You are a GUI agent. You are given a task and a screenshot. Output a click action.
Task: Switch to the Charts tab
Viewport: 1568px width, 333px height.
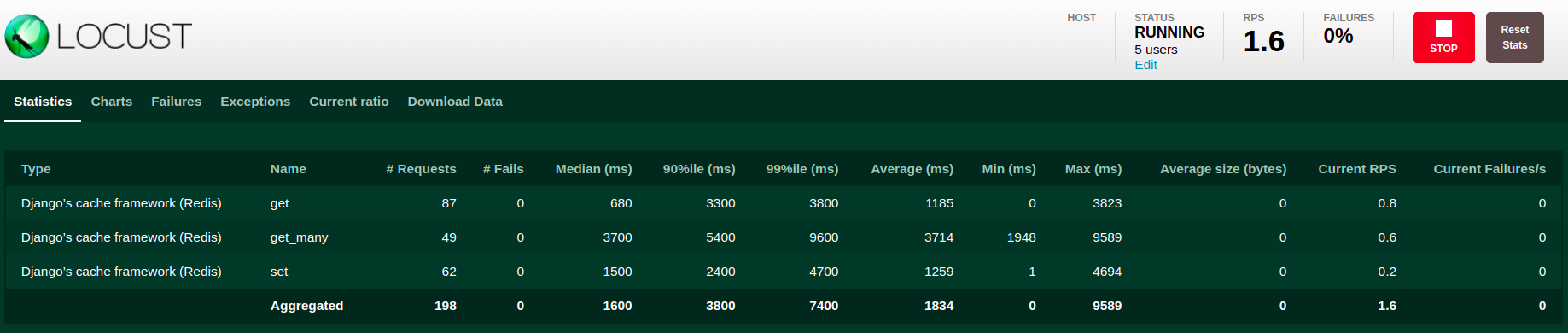click(112, 102)
